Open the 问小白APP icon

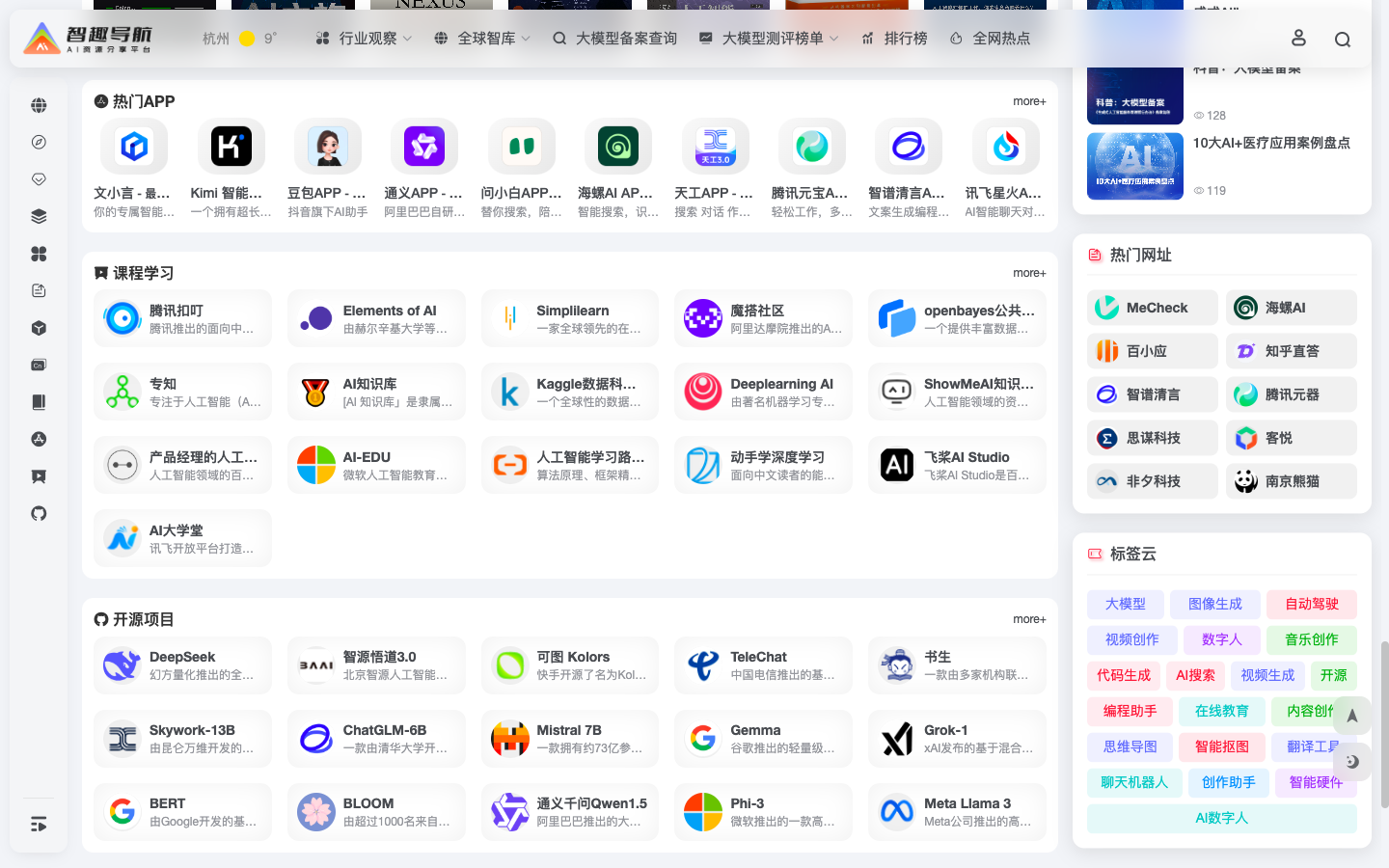tap(522, 147)
